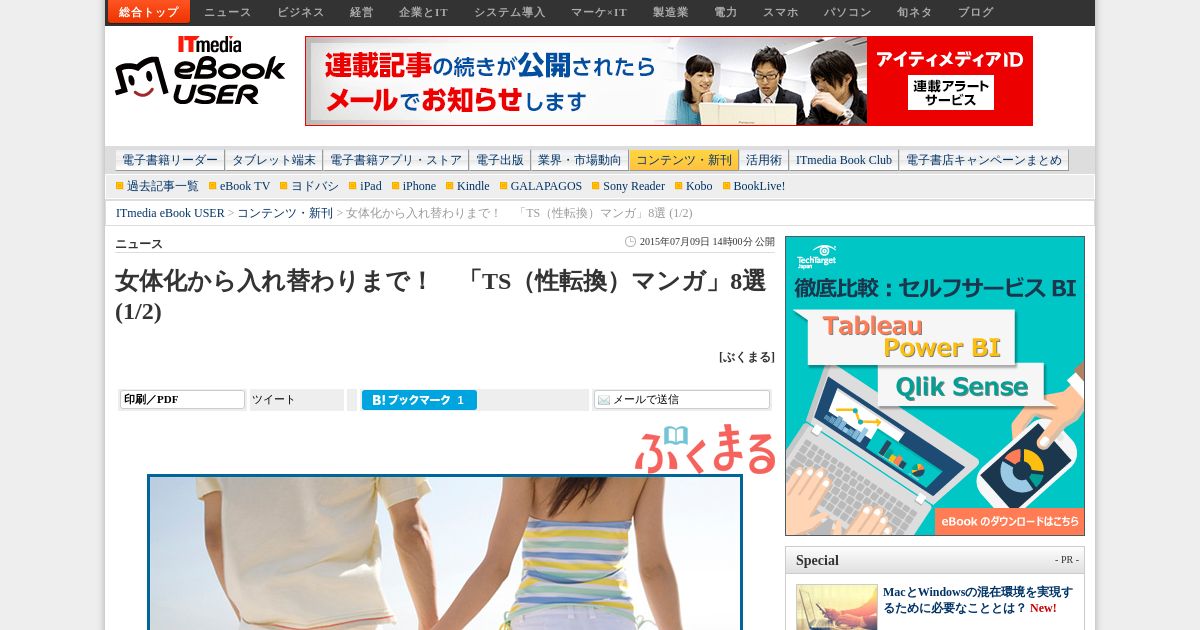1200x630 pixels.
Task: Go to システム導入 in the top menu
Action: click(x=510, y=12)
